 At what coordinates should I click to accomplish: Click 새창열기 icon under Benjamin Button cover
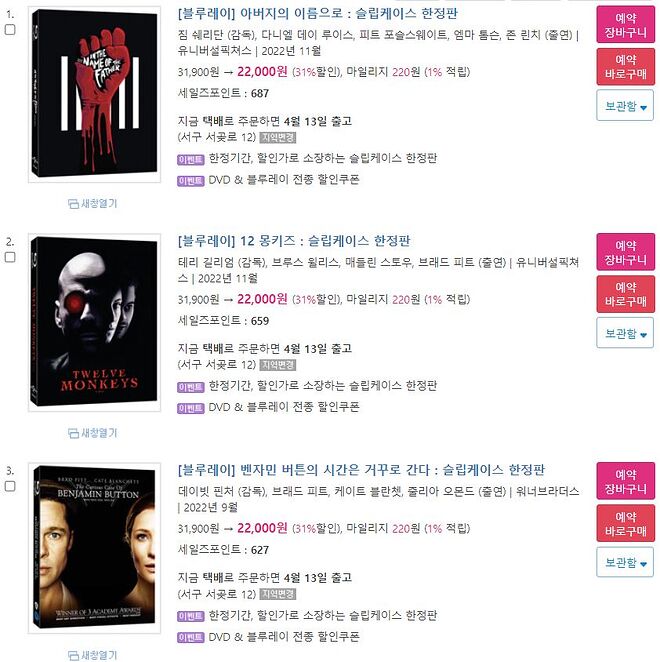92,655
